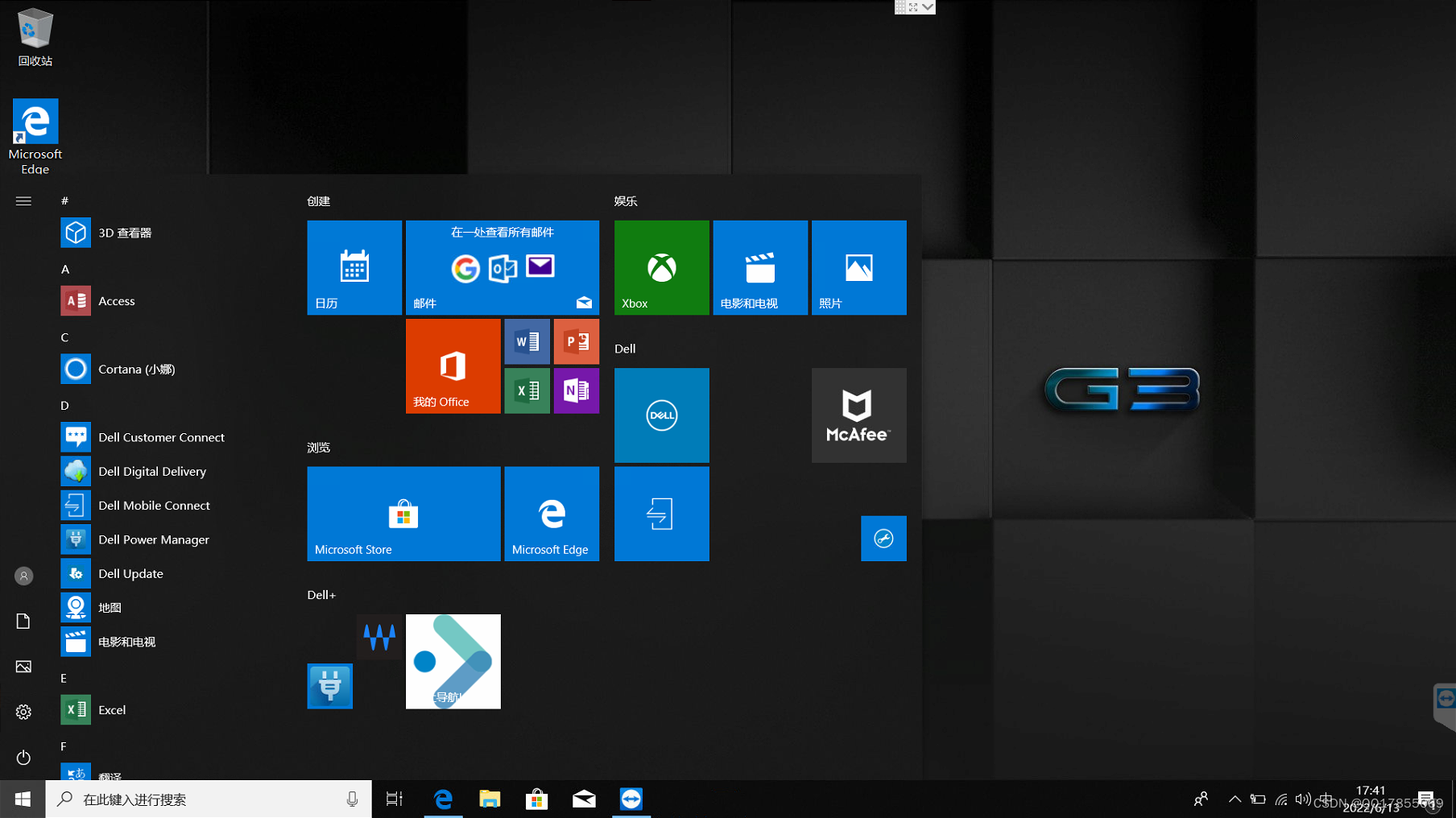Click the 娱乐 tile group title
The image size is (1456, 818).
[626, 201]
